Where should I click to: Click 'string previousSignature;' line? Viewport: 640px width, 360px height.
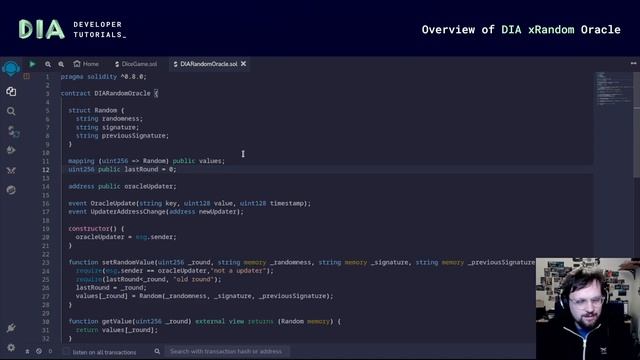[x=122, y=136]
